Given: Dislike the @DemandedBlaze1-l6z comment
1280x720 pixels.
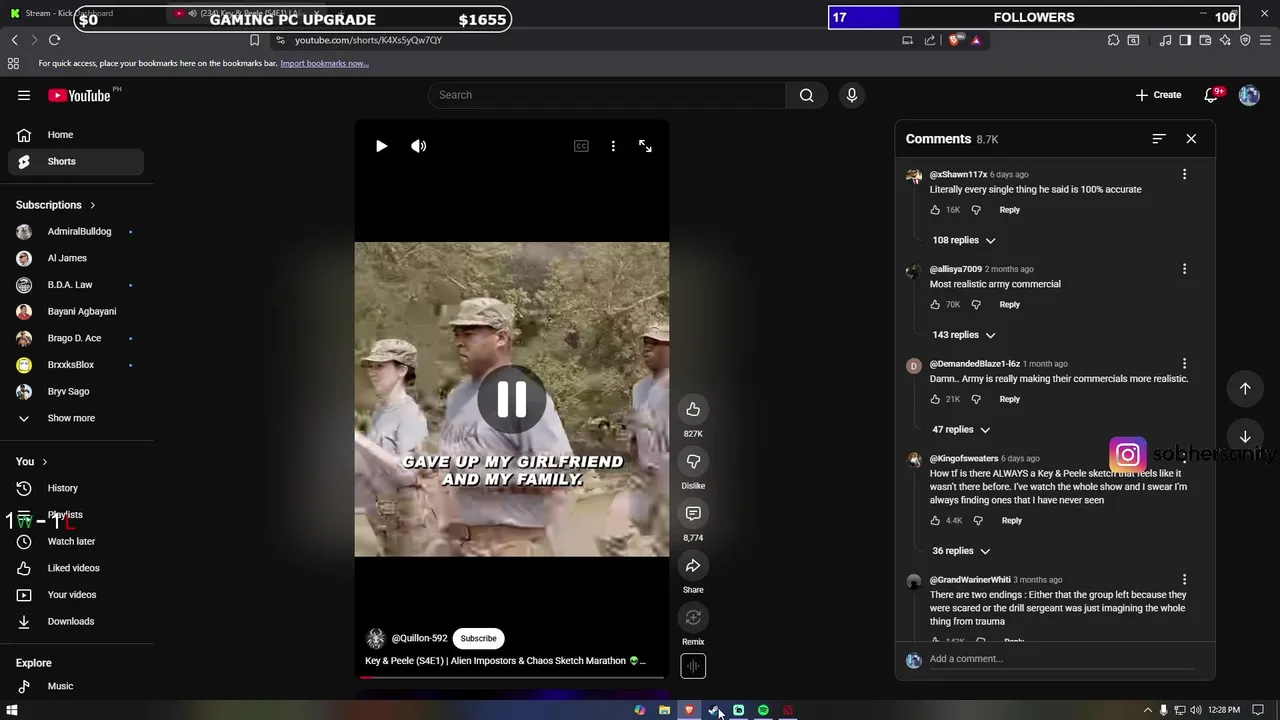Looking at the screenshot, I should click(976, 399).
